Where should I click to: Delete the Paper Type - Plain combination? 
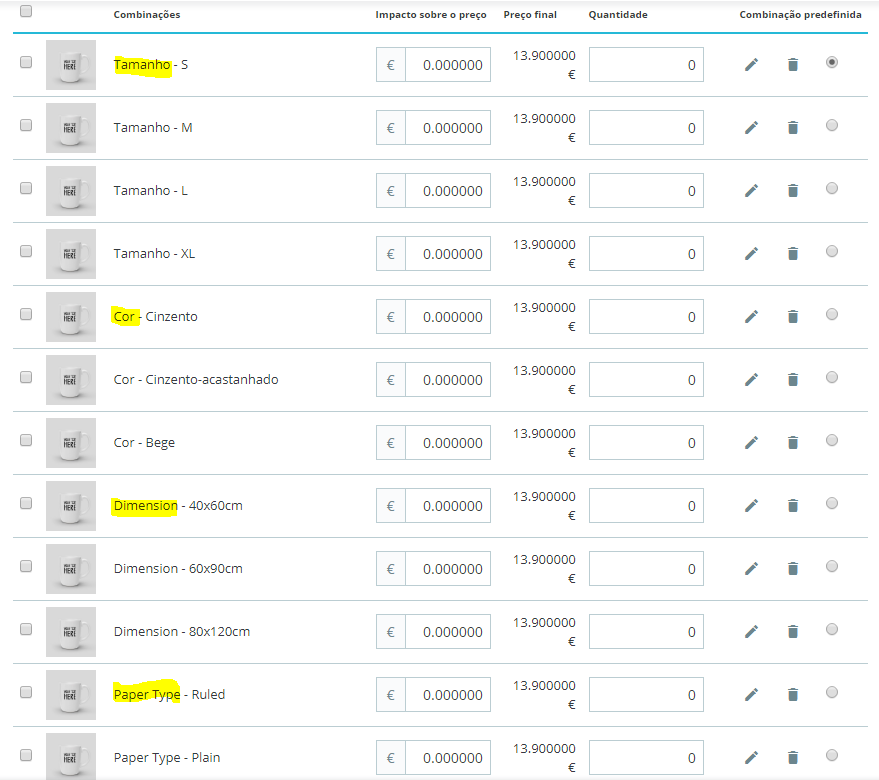point(793,758)
